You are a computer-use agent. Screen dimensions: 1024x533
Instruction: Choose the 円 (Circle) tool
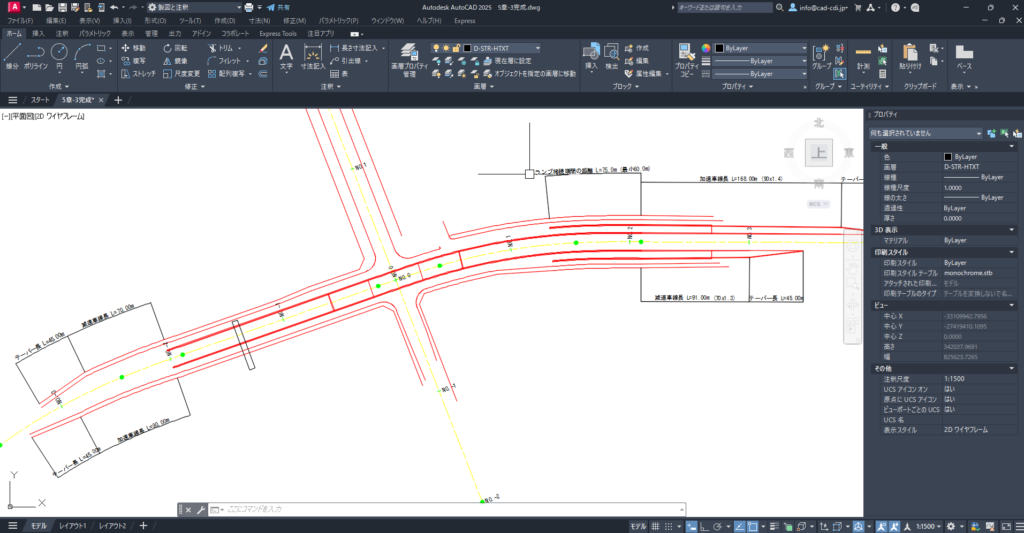click(58, 54)
